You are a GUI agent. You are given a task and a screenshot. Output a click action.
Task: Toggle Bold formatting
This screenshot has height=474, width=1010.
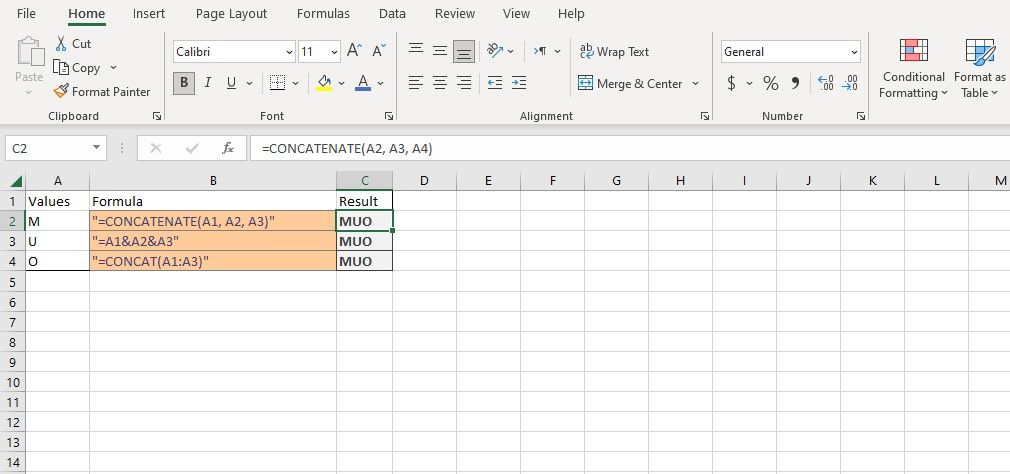coord(183,83)
